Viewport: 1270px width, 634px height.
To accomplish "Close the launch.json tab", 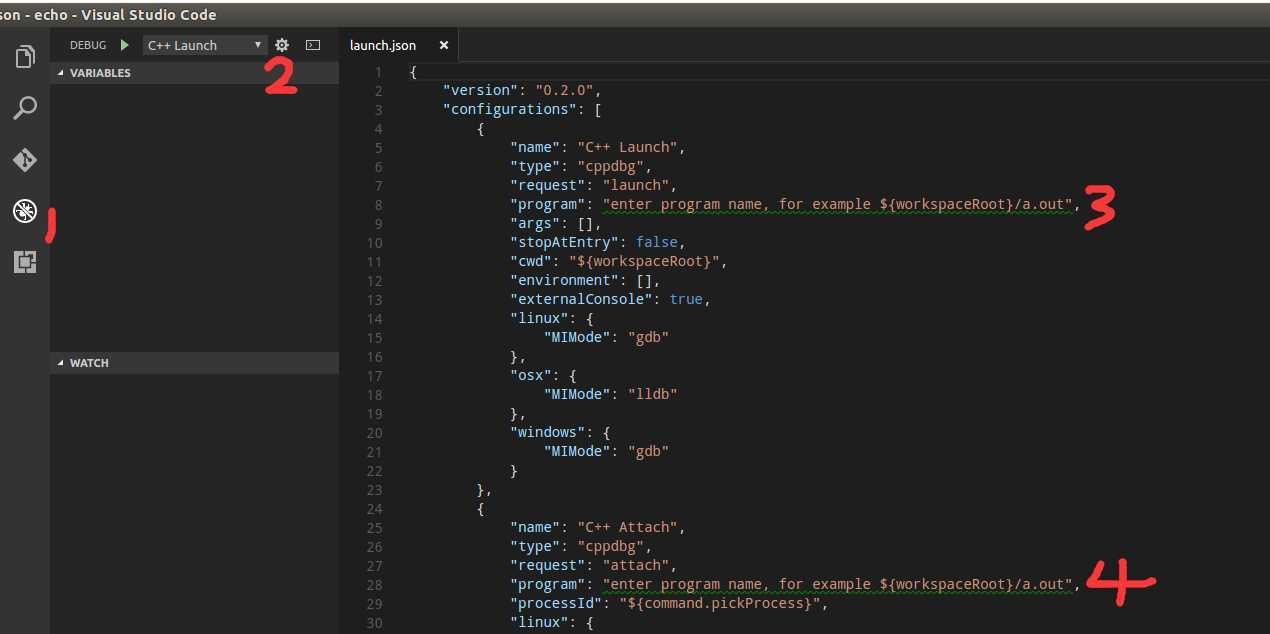I will tap(444, 45).
